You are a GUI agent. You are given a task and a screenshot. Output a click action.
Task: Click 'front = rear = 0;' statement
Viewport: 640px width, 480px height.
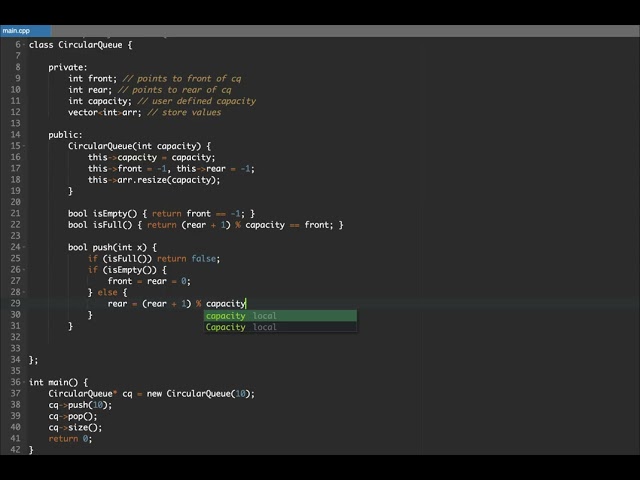point(149,281)
